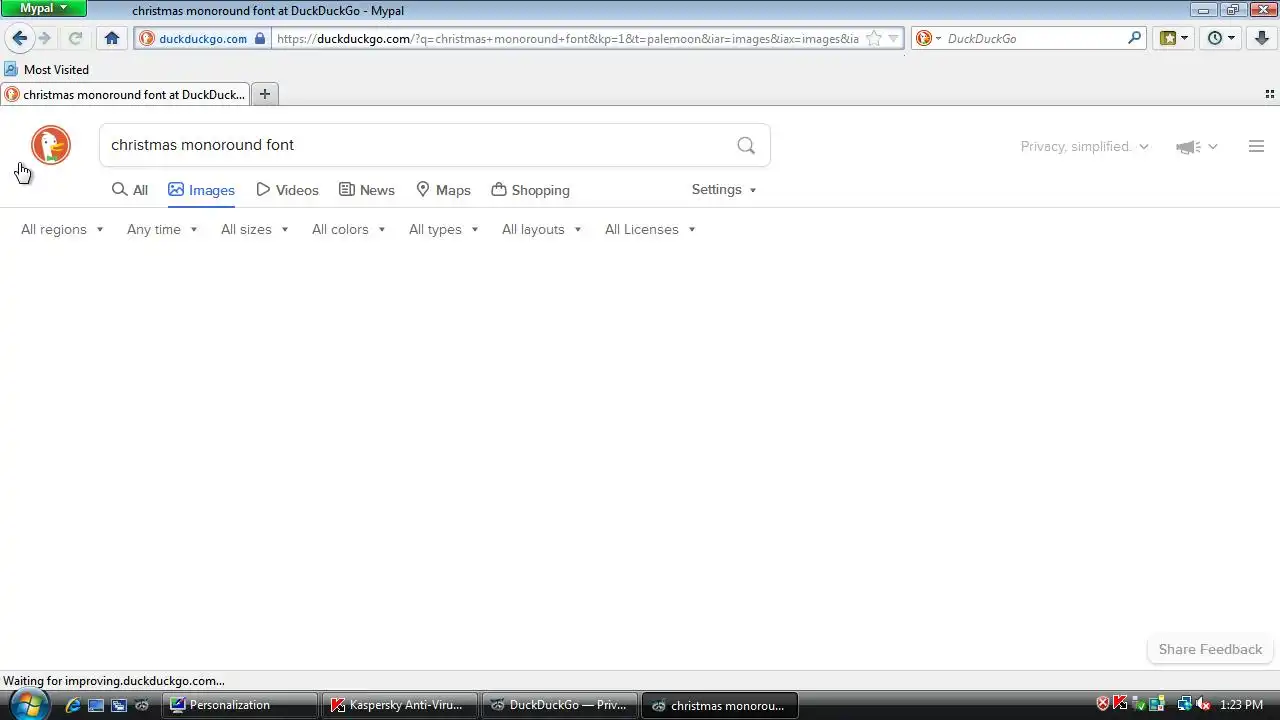Viewport: 1280px width, 720px height.
Task: Show tab groups grid icon
Action: point(1270,94)
